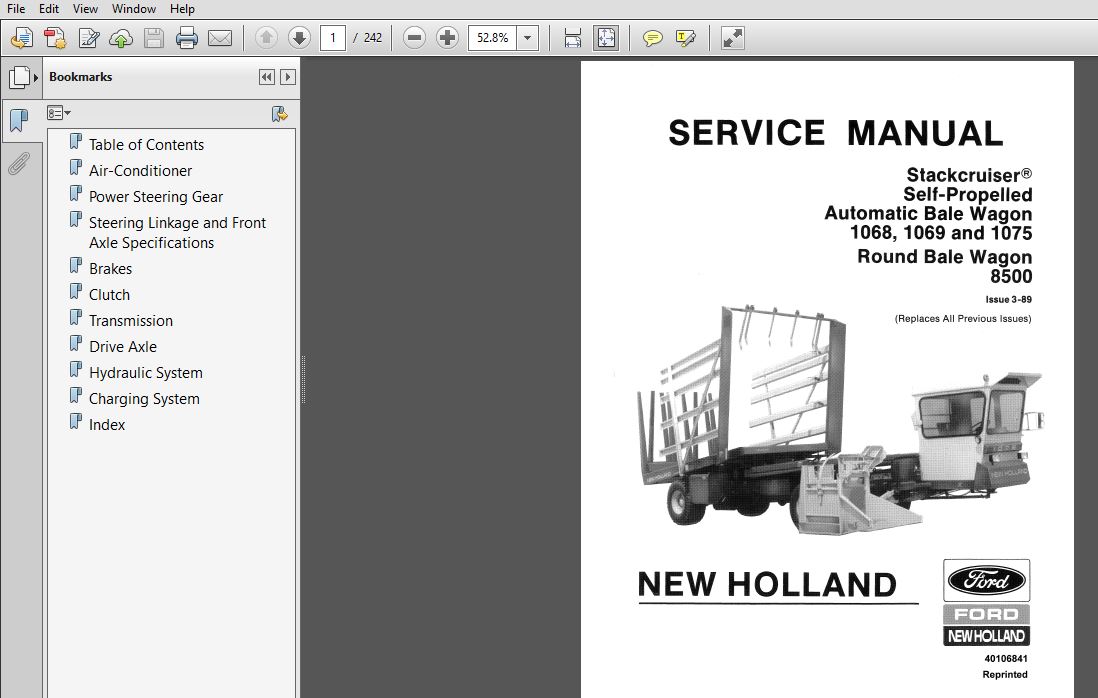This screenshot has height=698, width=1098.
Task: Open the View menu
Action: [x=85, y=8]
